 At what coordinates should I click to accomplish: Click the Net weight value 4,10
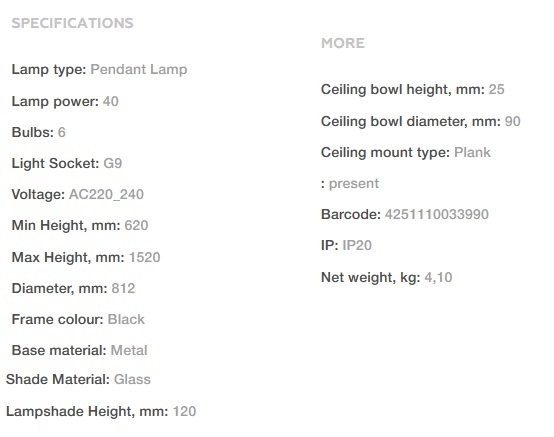click(x=438, y=277)
